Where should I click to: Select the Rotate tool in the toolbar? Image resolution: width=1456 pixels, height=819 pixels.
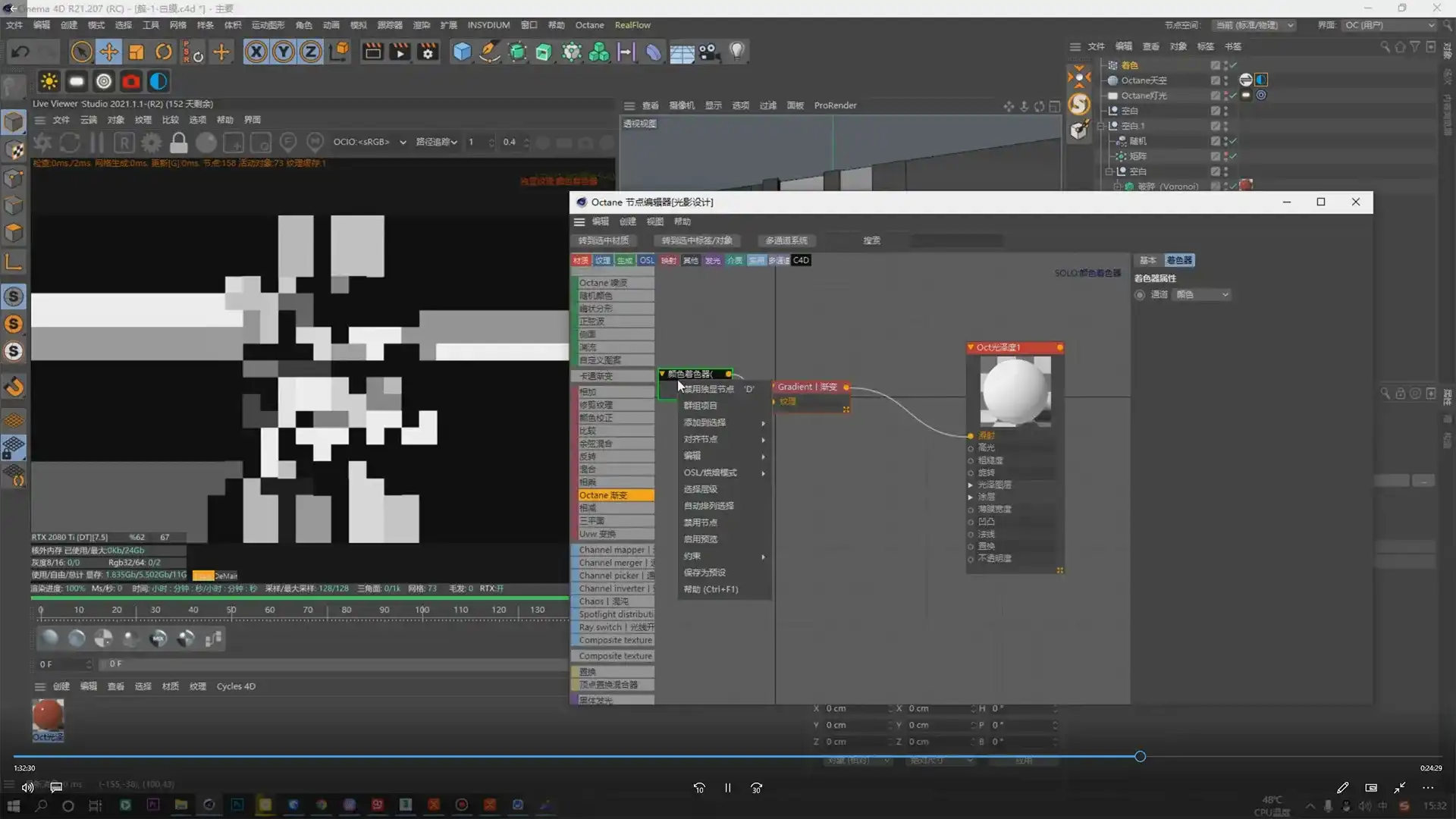click(x=164, y=52)
